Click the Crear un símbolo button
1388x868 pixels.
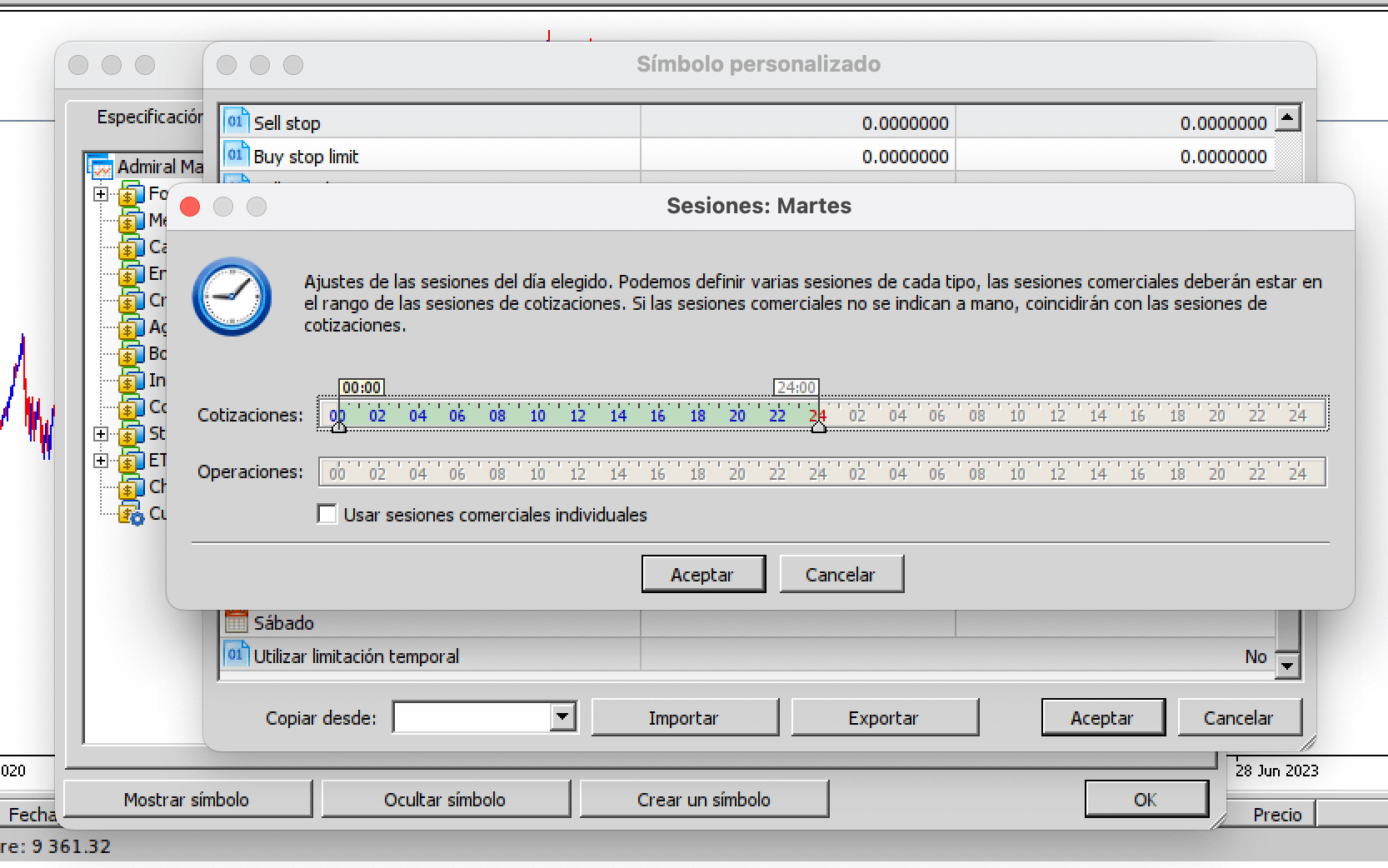pos(704,799)
